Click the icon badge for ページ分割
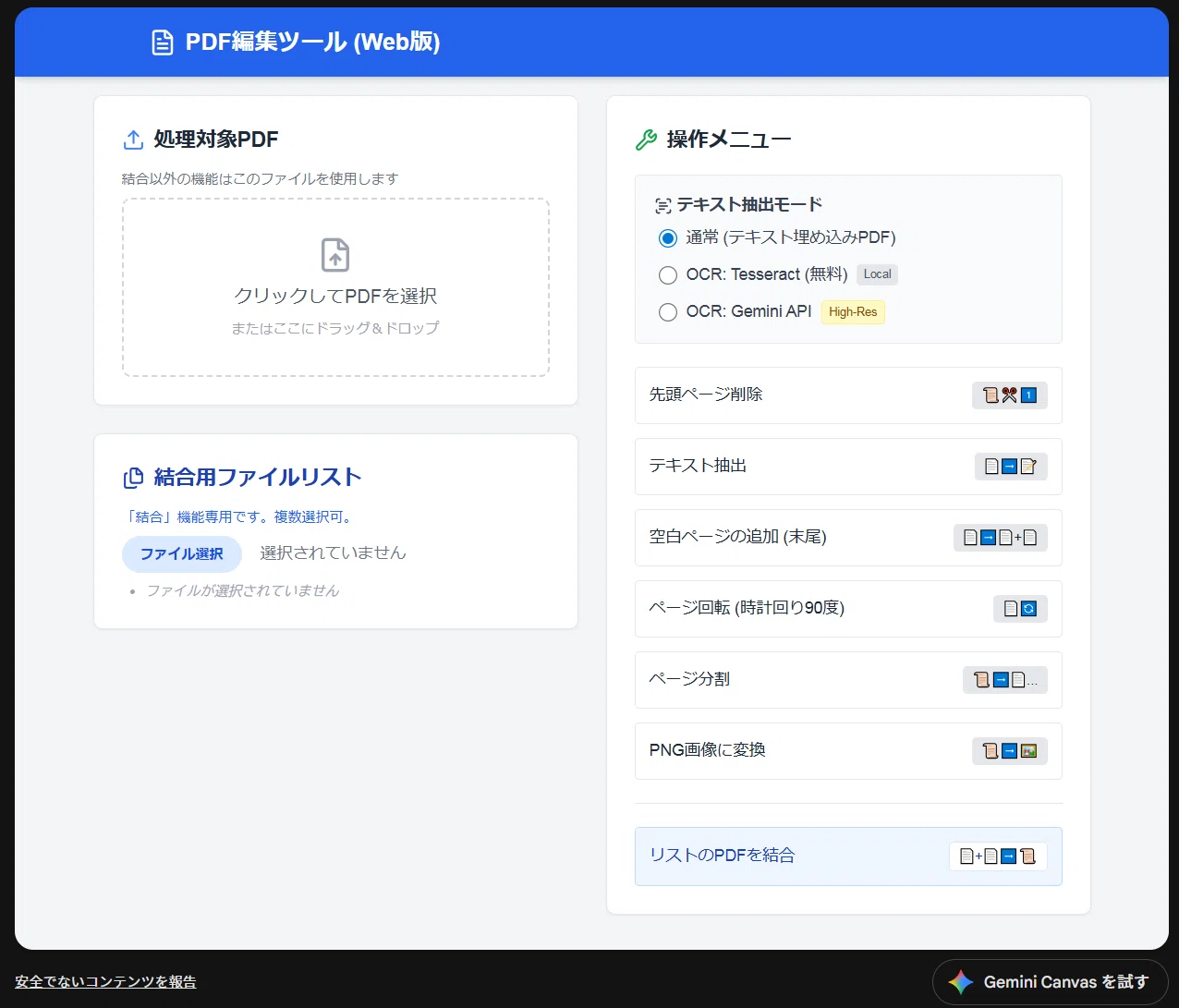Viewport: 1179px width, 1008px height. 1005,680
